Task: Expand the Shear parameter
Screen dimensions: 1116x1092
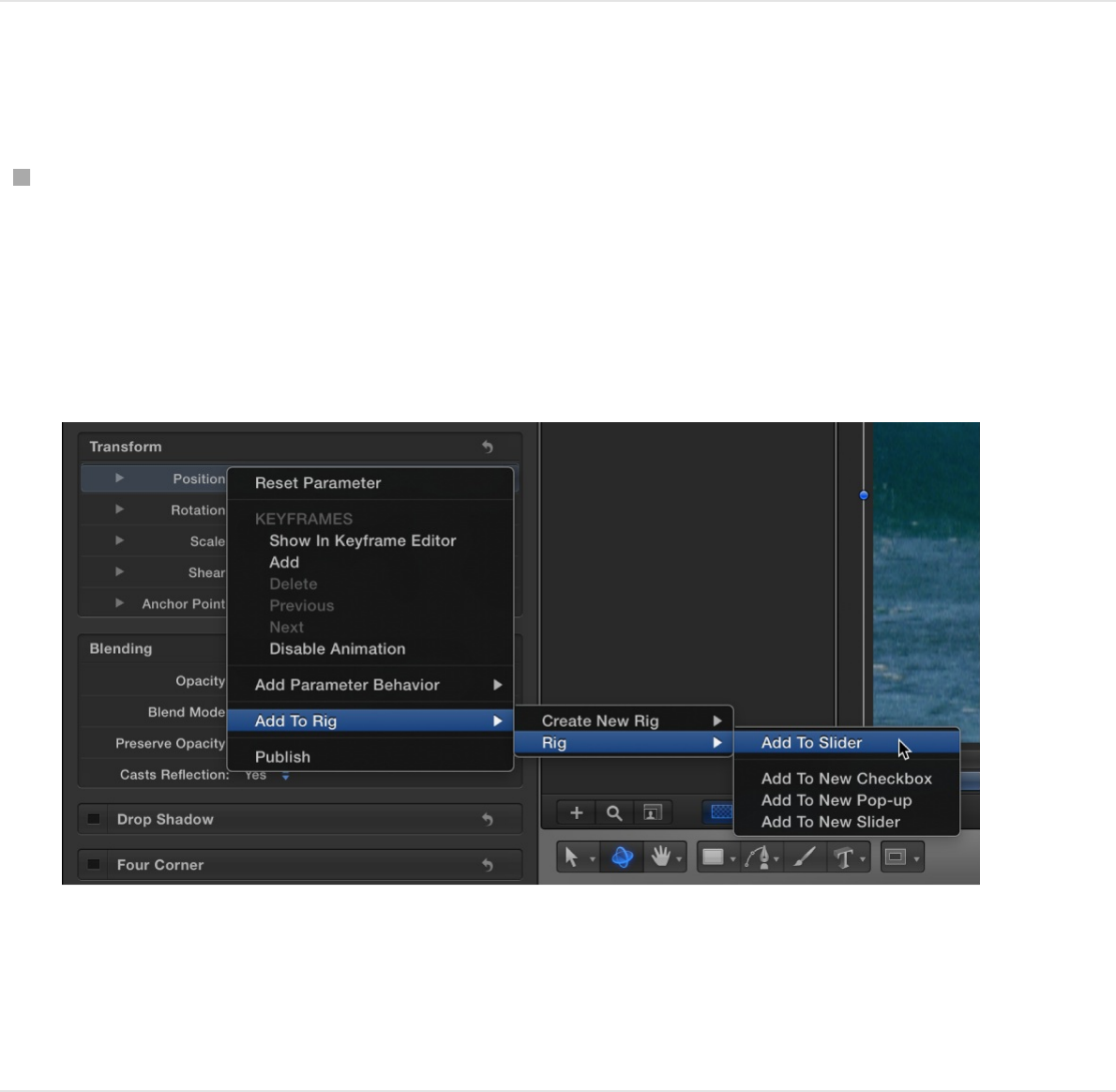Action: (120, 571)
